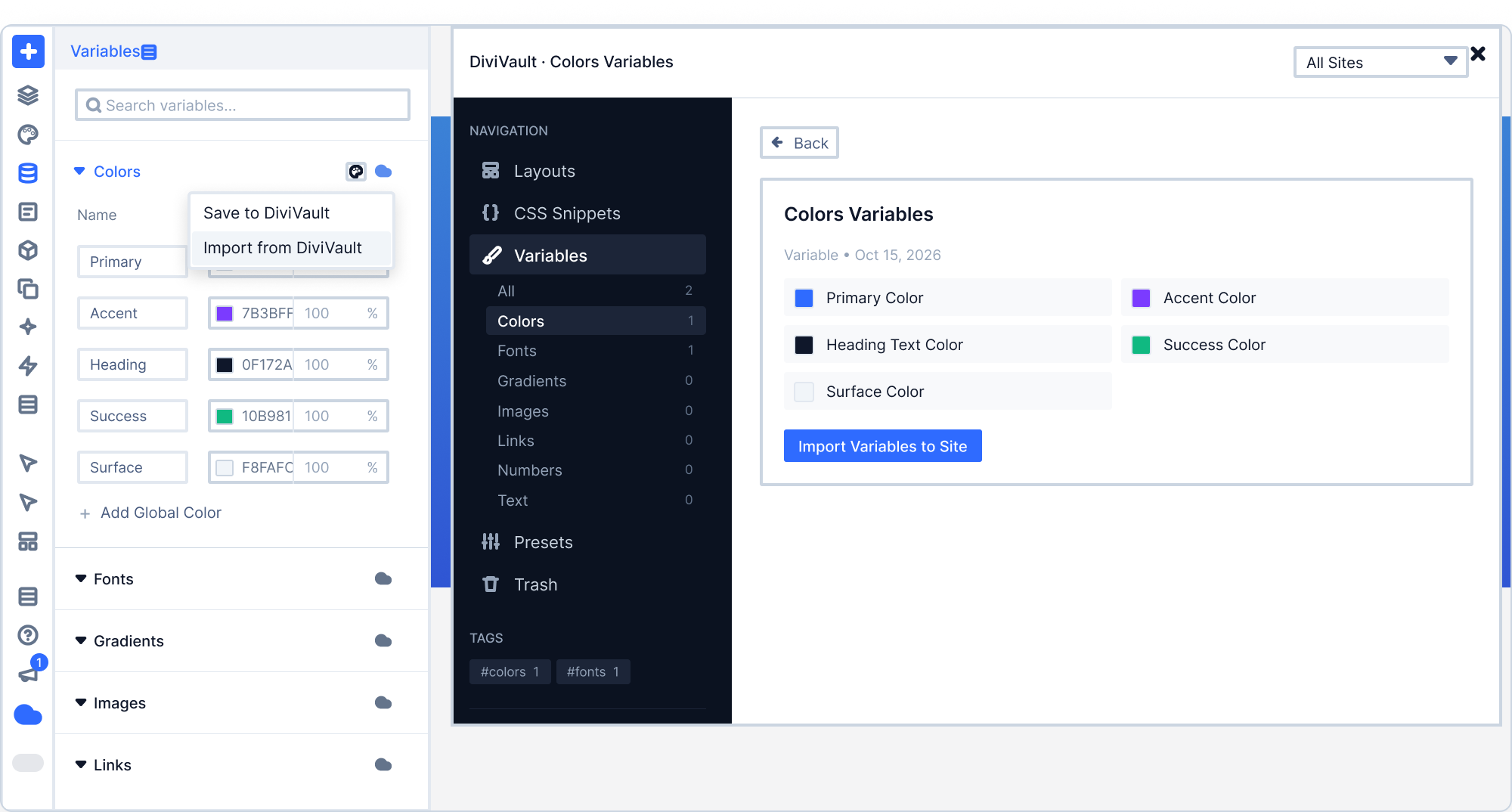Open the palette design icon in sidebar
1512x812 pixels.
click(x=28, y=135)
